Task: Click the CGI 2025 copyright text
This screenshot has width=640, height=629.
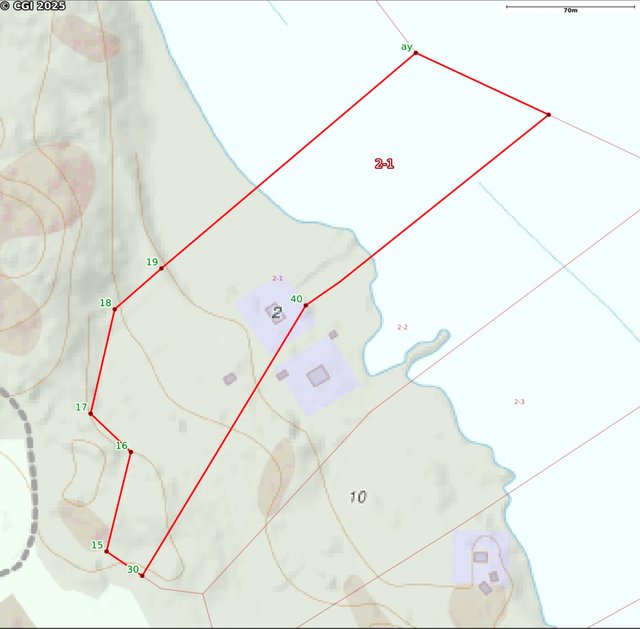Action: tap(33, 6)
